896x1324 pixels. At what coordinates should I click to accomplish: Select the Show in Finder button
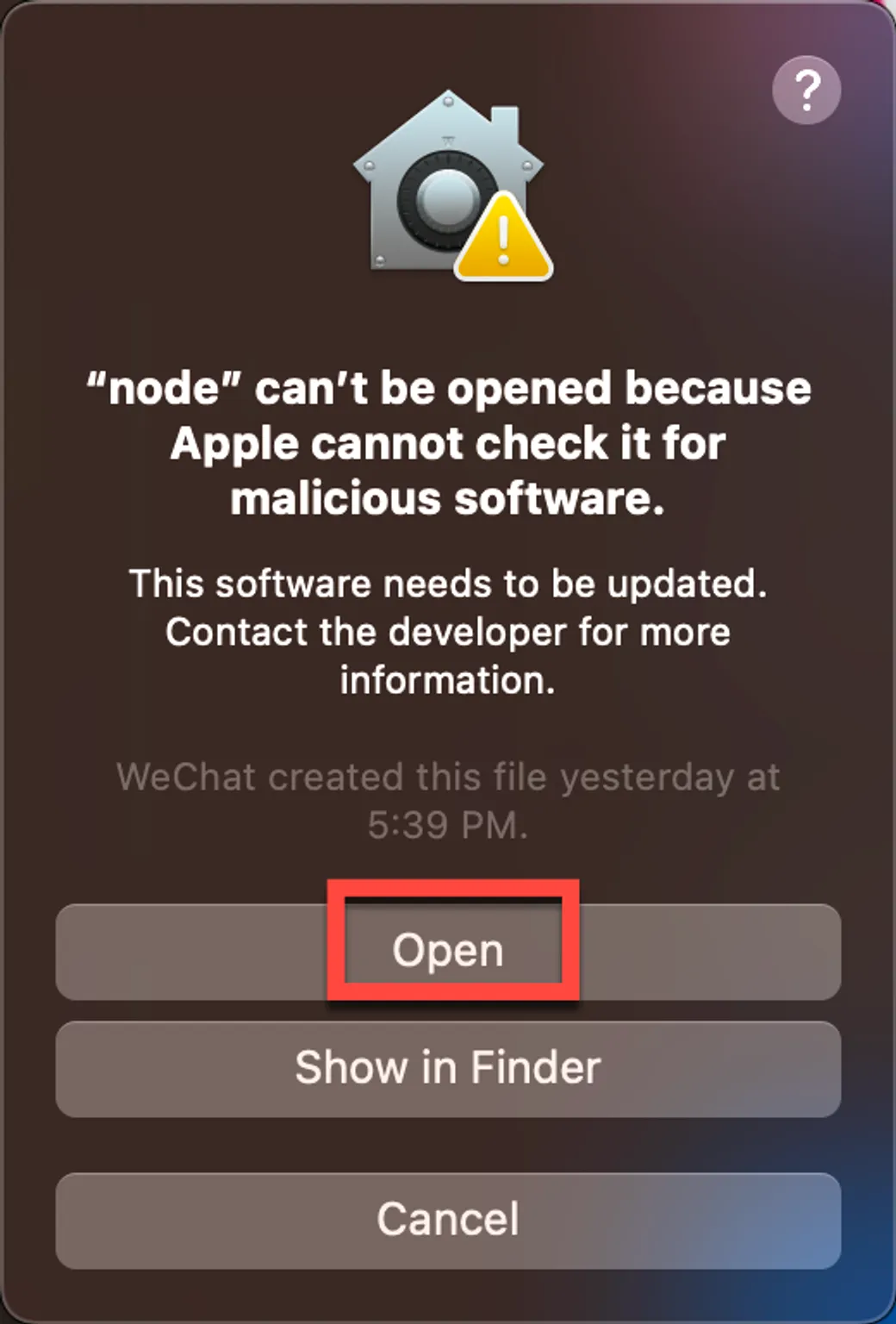tap(448, 1069)
